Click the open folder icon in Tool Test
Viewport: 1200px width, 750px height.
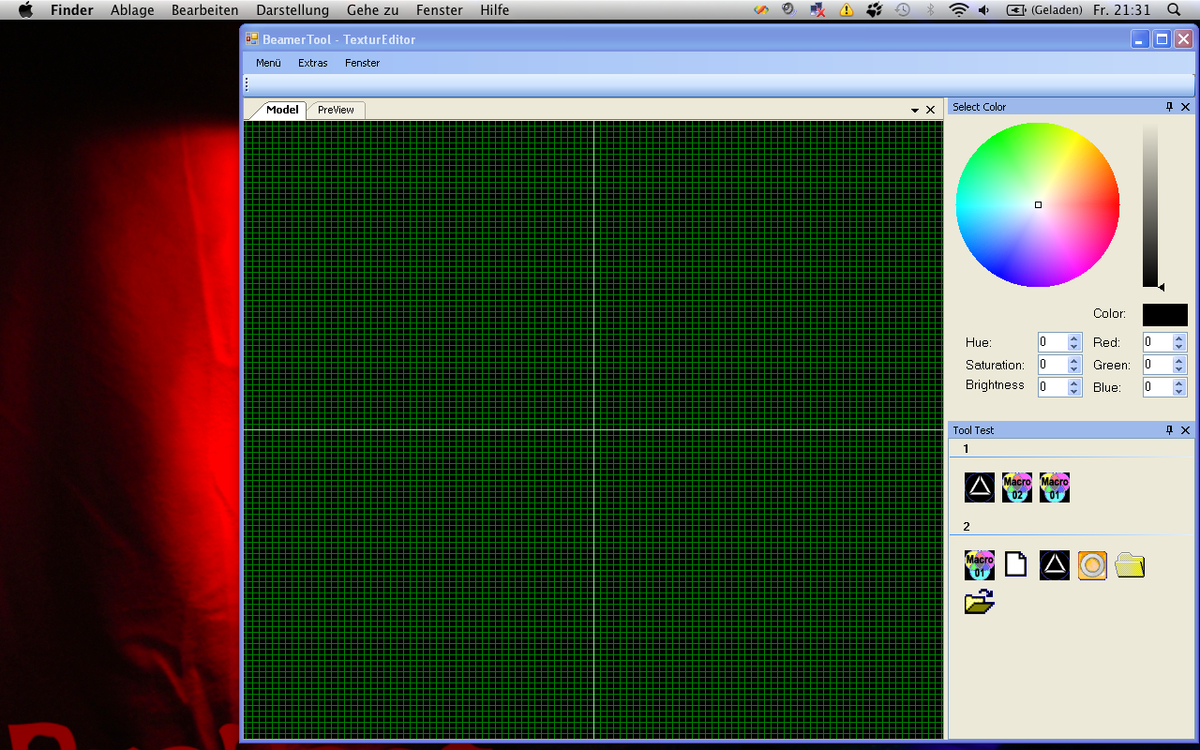[980, 601]
